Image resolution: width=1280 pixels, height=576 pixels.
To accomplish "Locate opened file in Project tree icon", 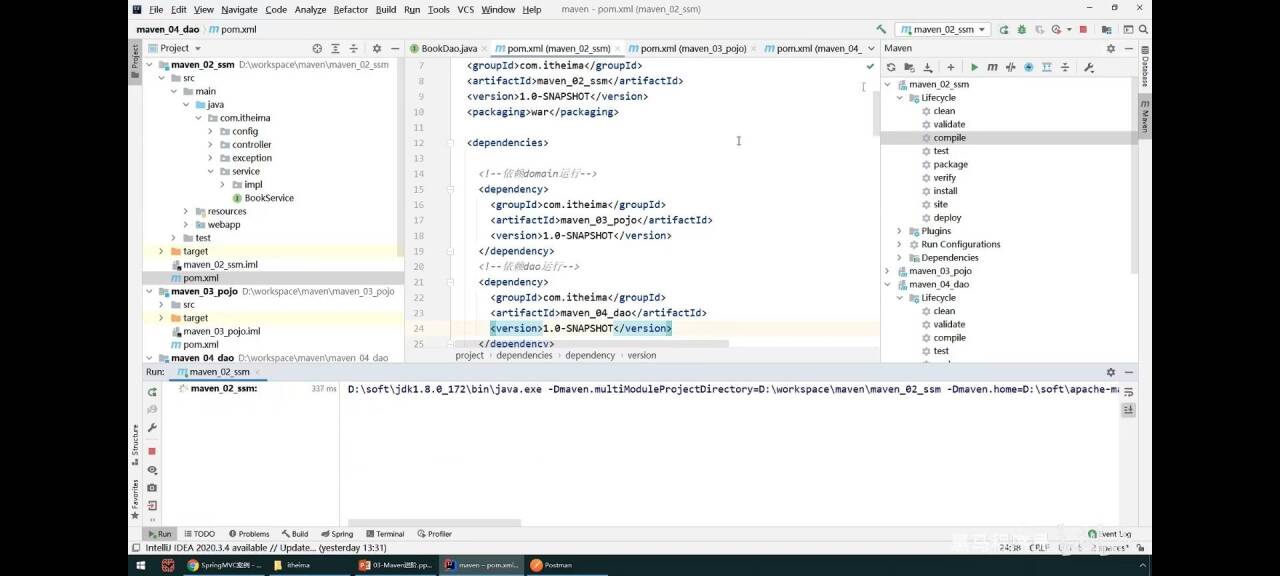I will (x=317, y=48).
